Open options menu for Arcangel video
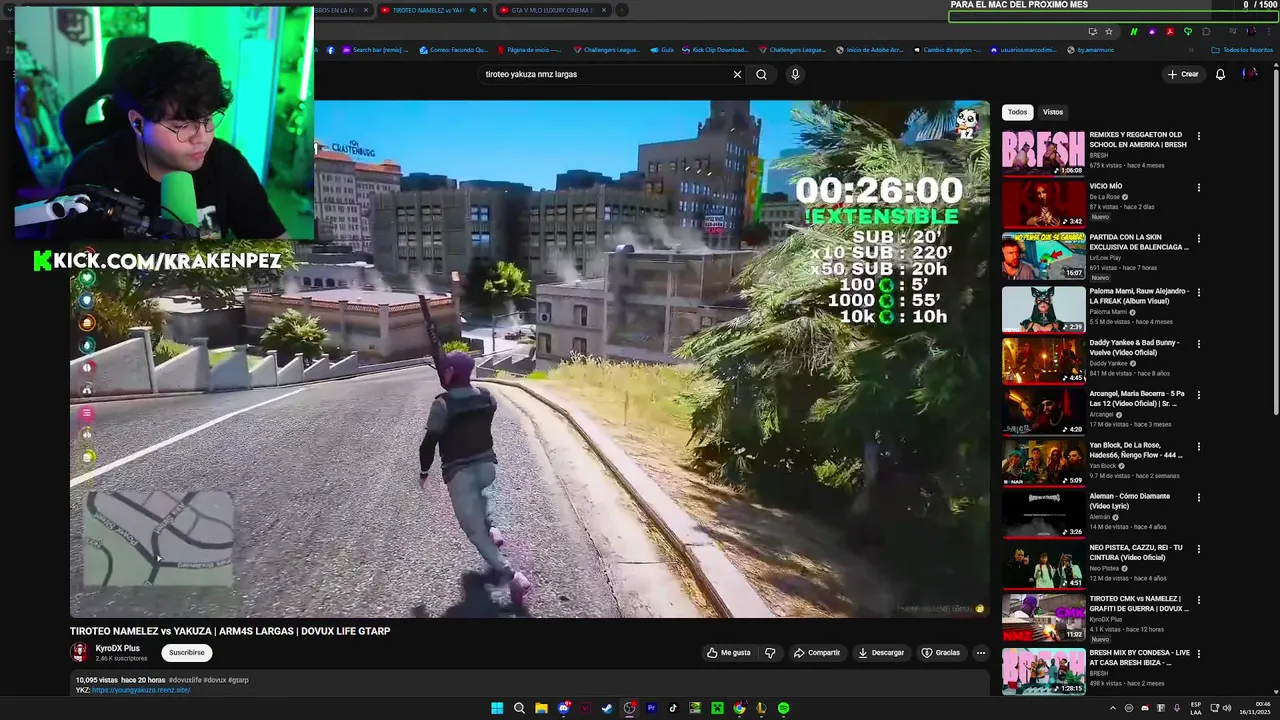This screenshot has height=720, width=1280. 1198,394
